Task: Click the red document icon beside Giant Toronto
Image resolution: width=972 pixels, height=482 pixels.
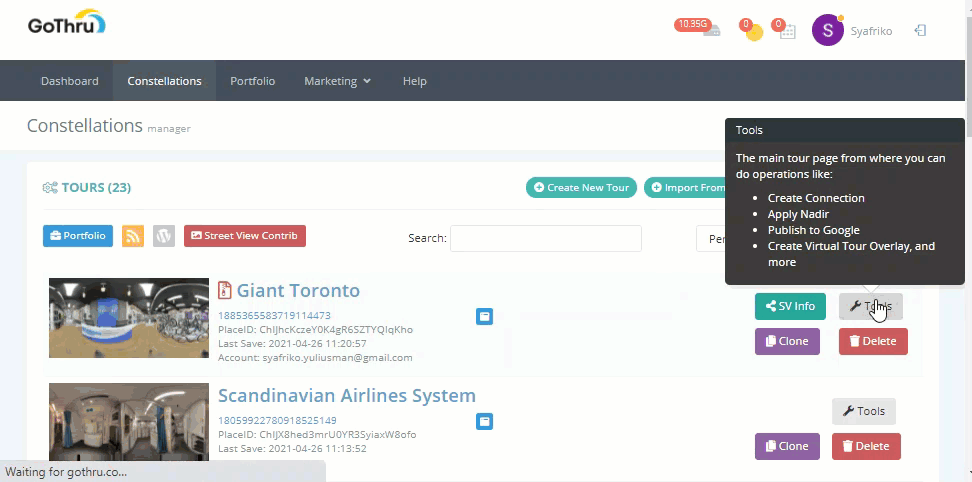Action: pyautogui.click(x=224, y=290)
